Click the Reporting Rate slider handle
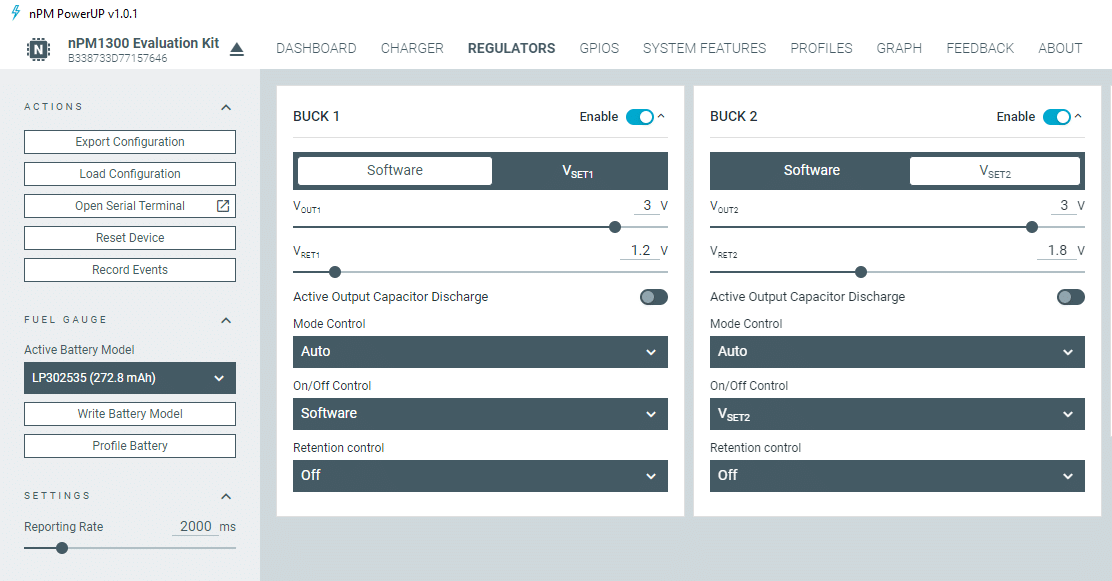This screenshot has width=1112, height=581. click(62, 548)
